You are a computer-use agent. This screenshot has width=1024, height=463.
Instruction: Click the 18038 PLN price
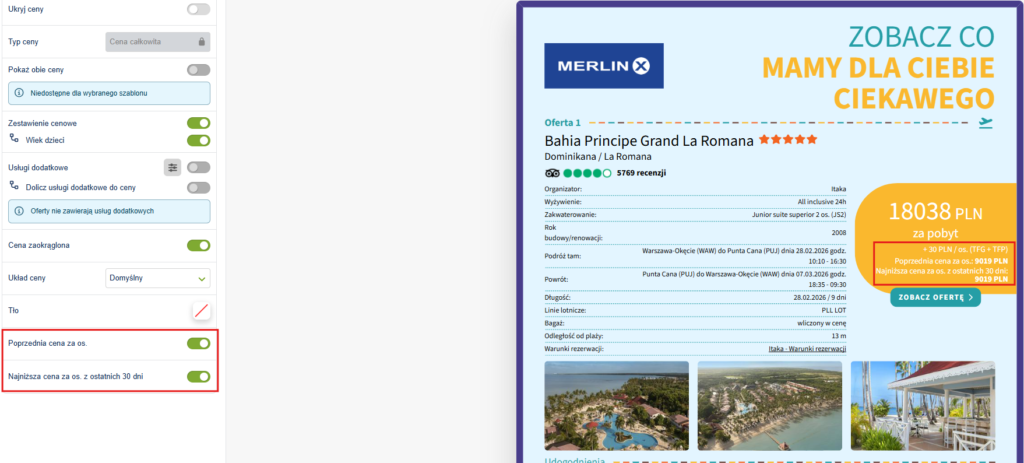click(x=935, y=212)
